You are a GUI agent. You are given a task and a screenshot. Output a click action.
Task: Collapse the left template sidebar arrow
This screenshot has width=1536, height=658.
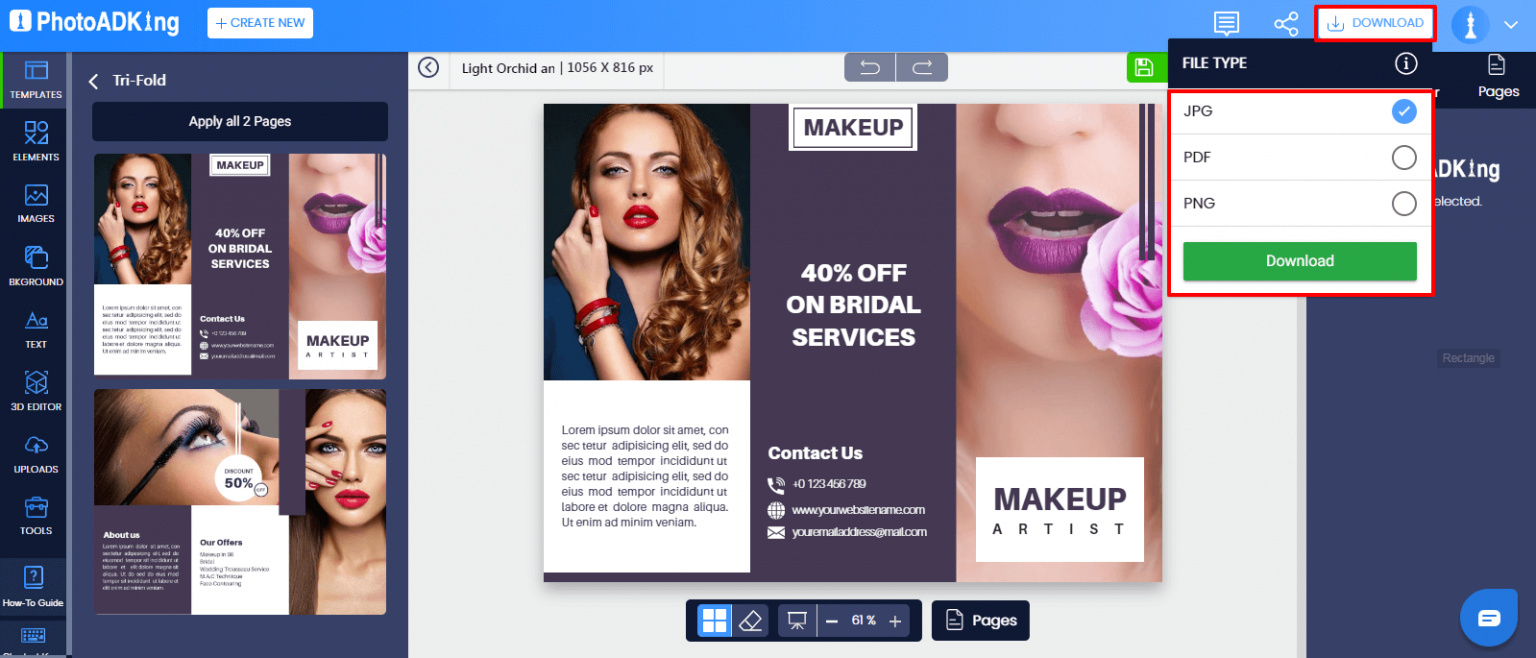coord(429,67)
